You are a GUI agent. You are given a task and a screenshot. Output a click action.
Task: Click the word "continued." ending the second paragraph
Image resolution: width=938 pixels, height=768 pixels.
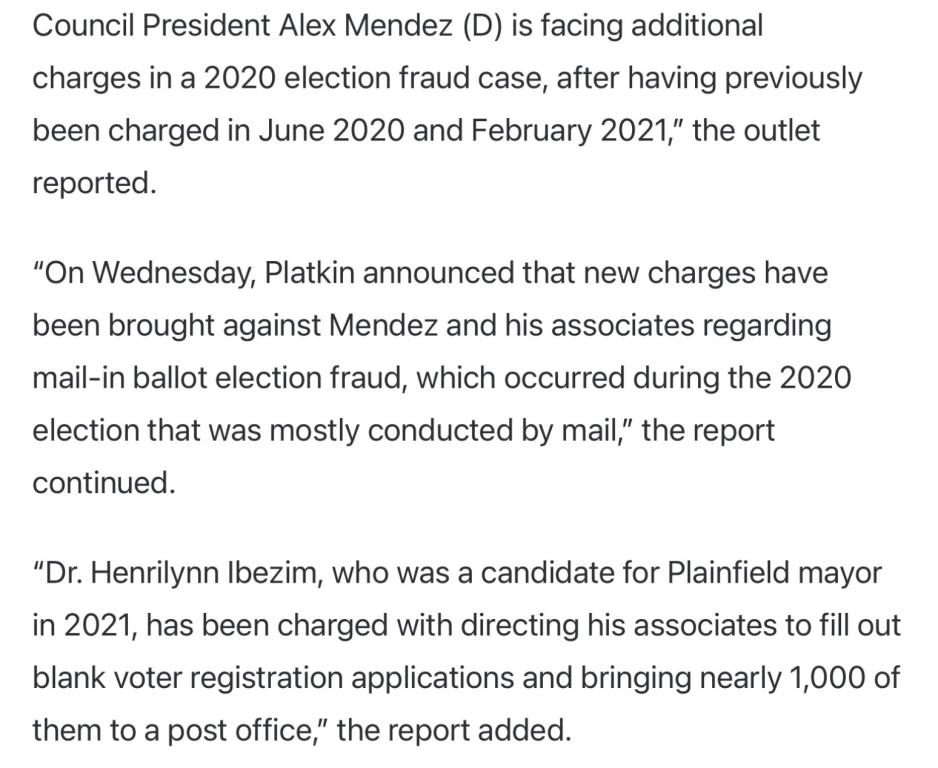pyautogui.click(x=104, y=482)
